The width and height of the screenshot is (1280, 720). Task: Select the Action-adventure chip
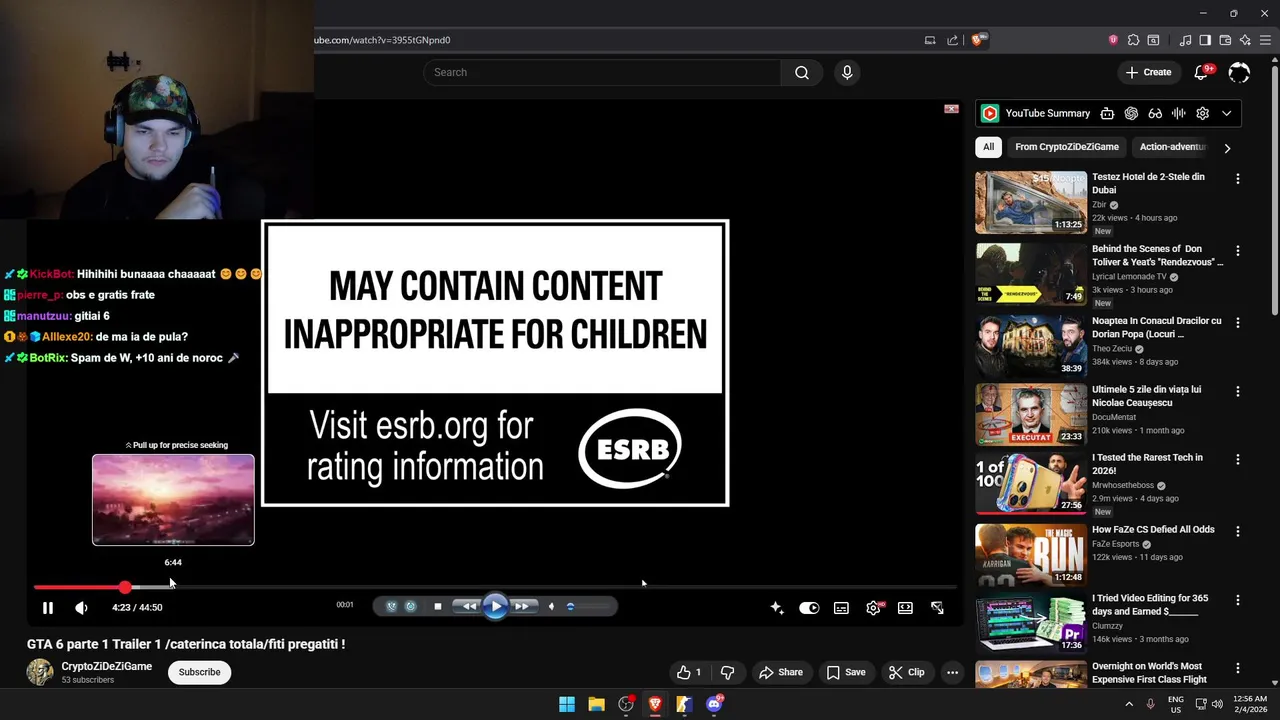coord(1172,147)
